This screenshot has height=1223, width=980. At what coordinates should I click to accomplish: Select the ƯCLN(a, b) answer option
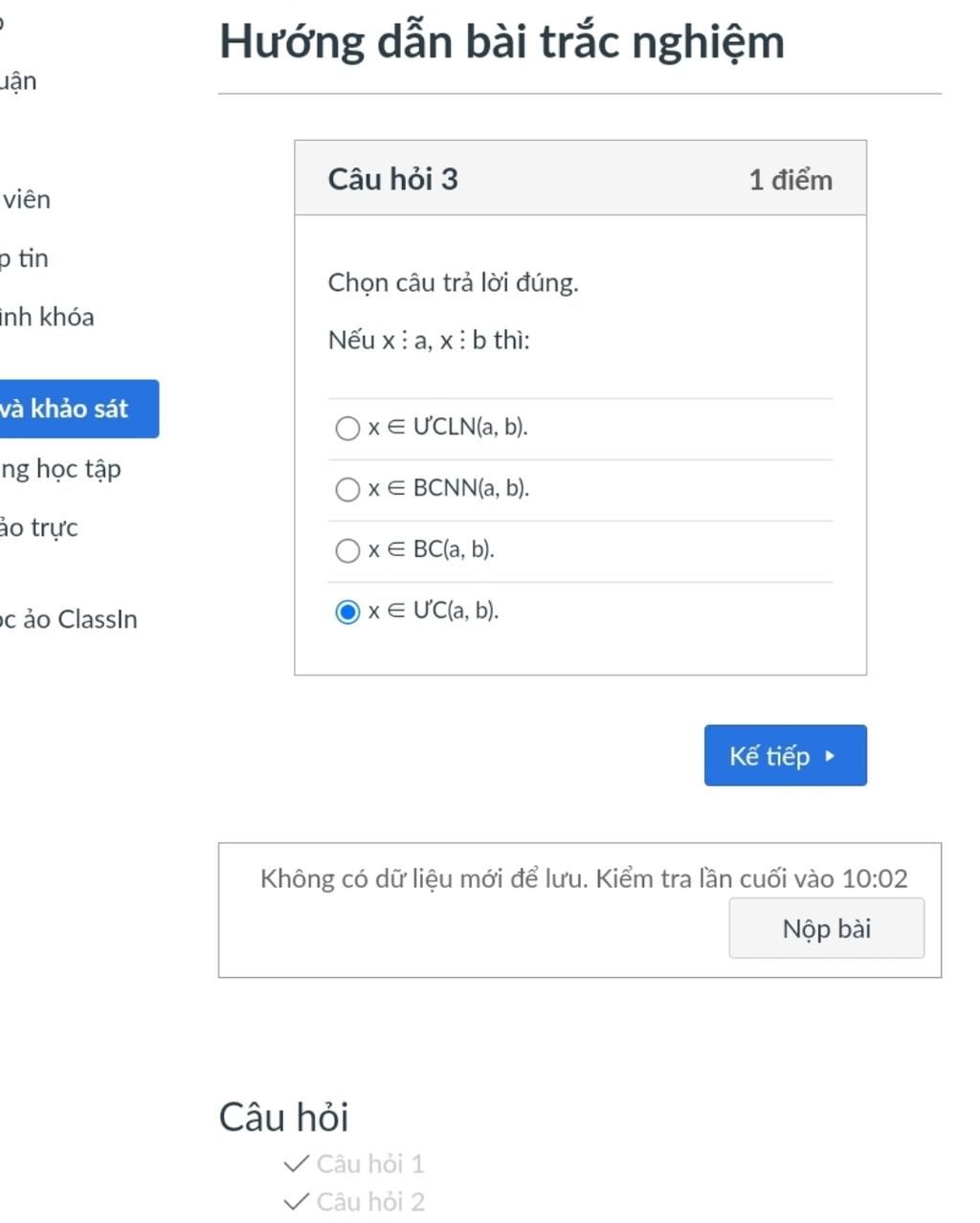[347, 428]
